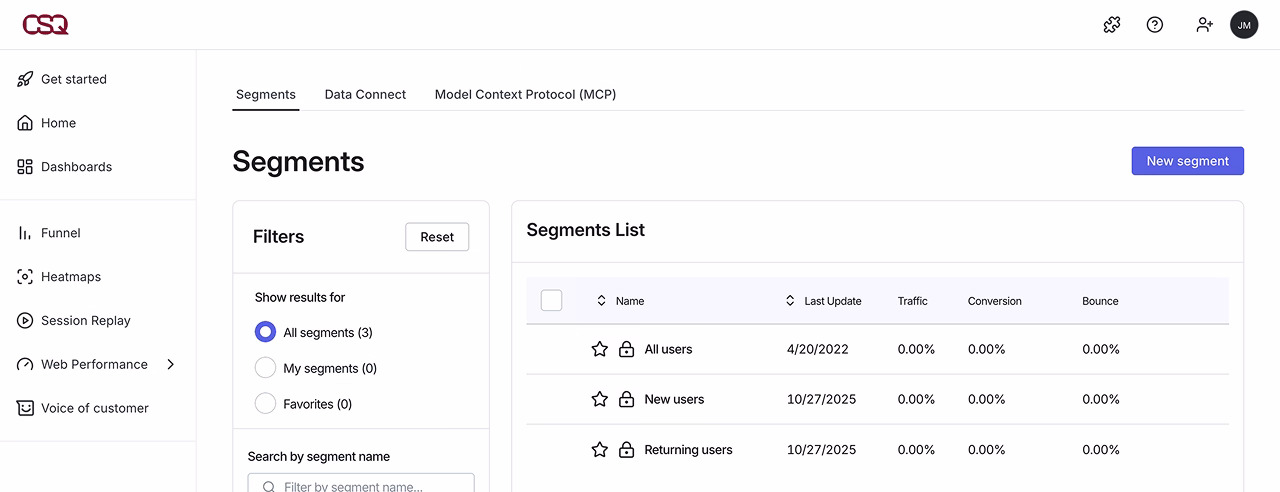Open the Returning users segment
This screenshot has width=1280, height=492.
(688, 450)
